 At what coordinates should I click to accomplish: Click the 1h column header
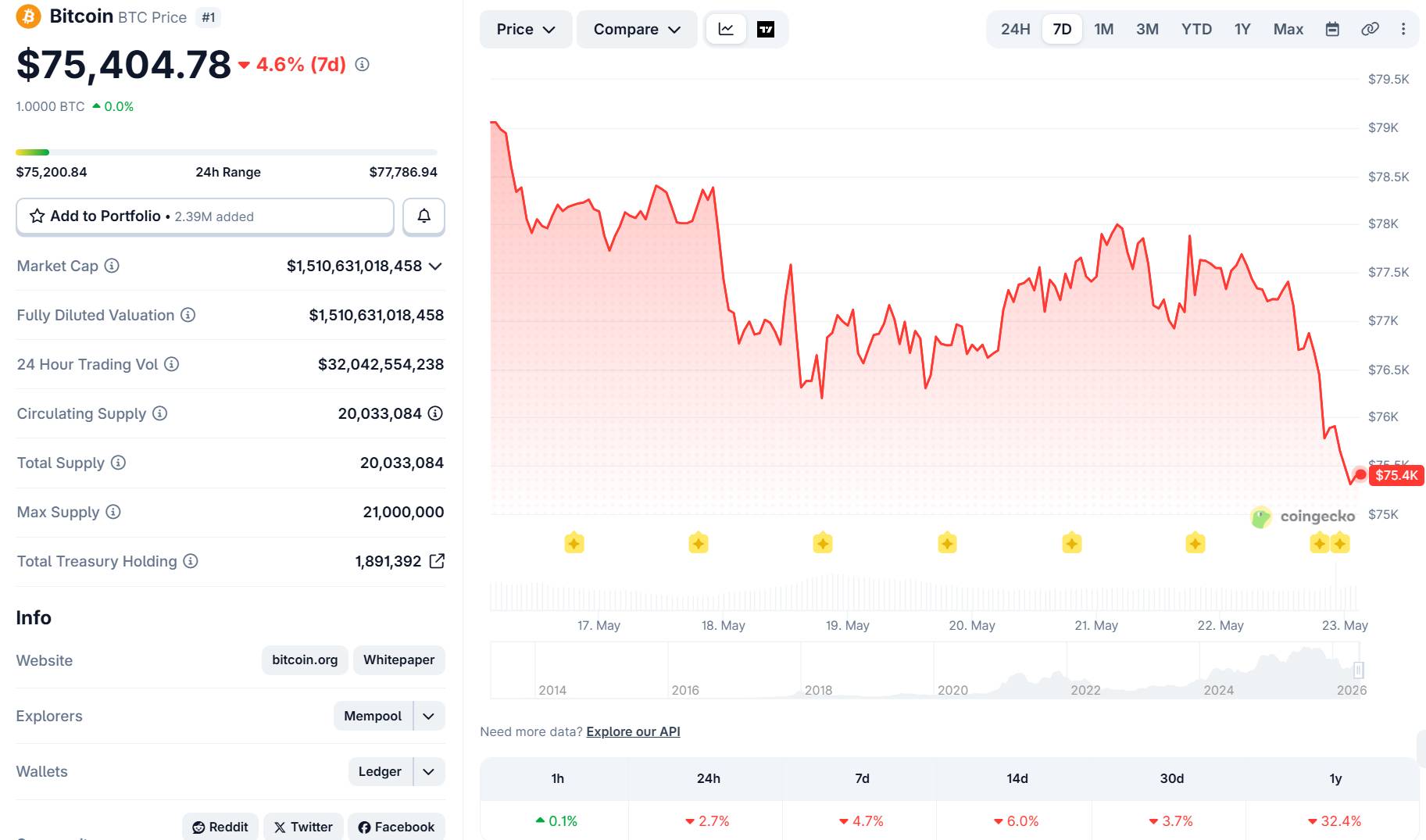tap(557, 778)
